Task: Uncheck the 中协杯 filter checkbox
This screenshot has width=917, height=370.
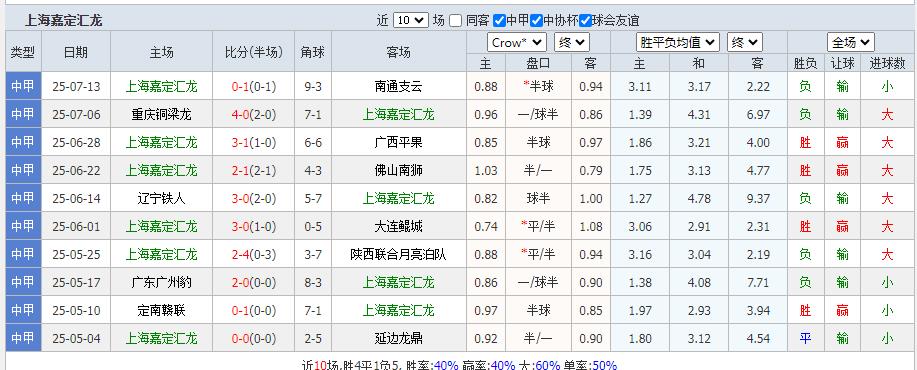Action: [x=537, y=20]
